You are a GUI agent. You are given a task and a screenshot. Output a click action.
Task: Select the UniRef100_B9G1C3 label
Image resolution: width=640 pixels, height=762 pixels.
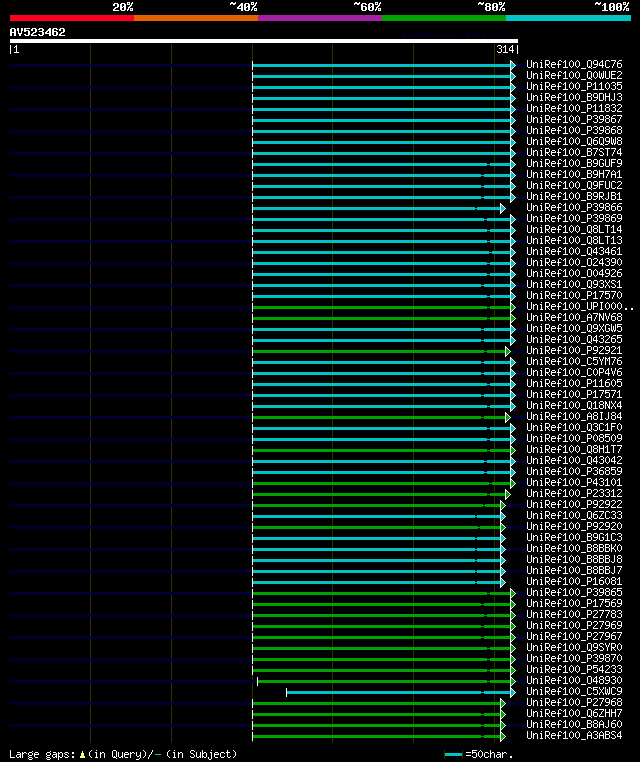coord(574,537)
